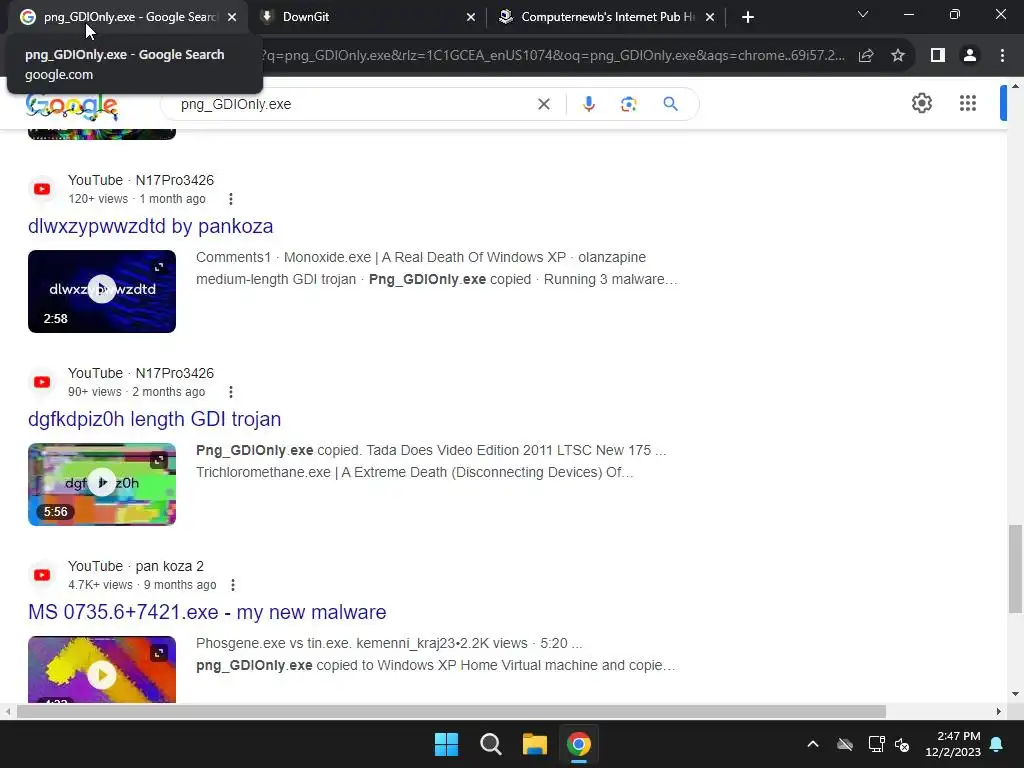Click the scroll down arrow of the page
This screenshot has width=1024, height=768.
pyautogui.click(x=1015, y=694)
